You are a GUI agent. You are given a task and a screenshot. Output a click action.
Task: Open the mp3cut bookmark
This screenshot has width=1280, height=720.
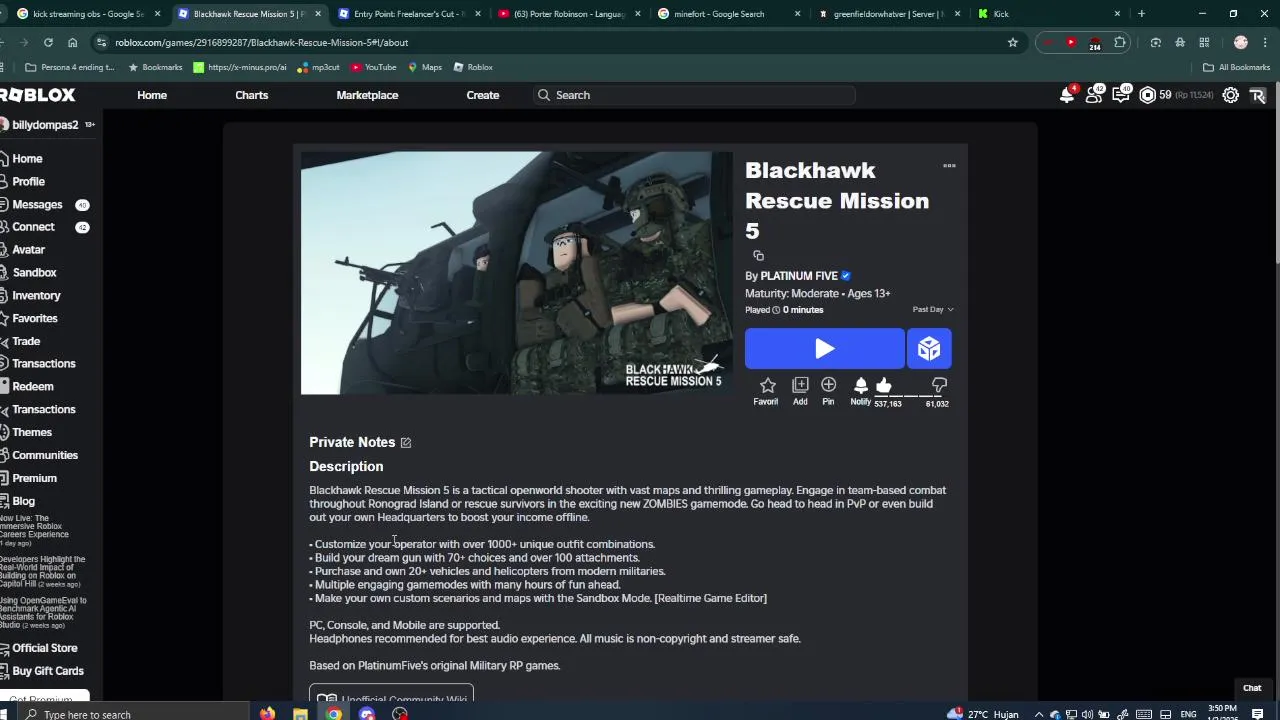click(317, 67)
